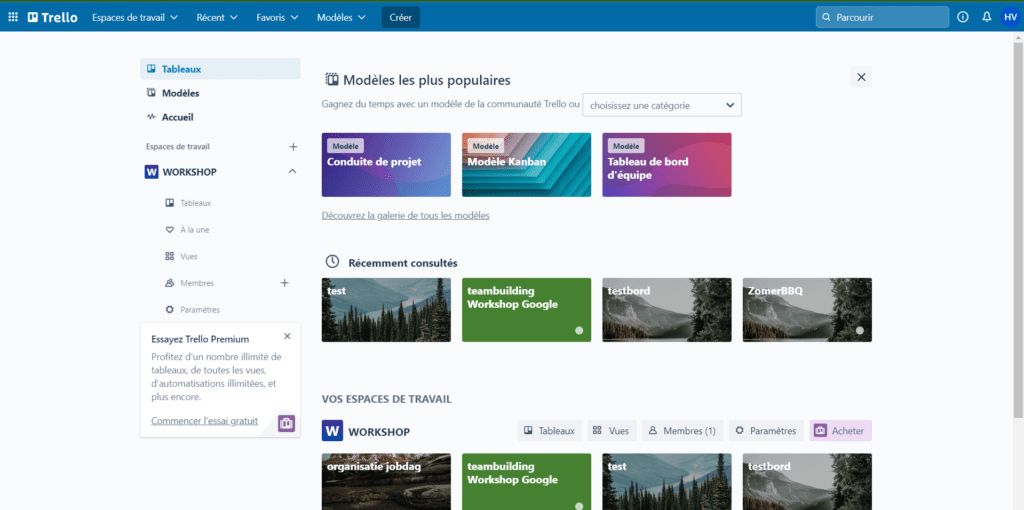This screenshot has width=1024, height=510.
Task: Dismiss the popular templates section
Action: click(x=861, y=77)
